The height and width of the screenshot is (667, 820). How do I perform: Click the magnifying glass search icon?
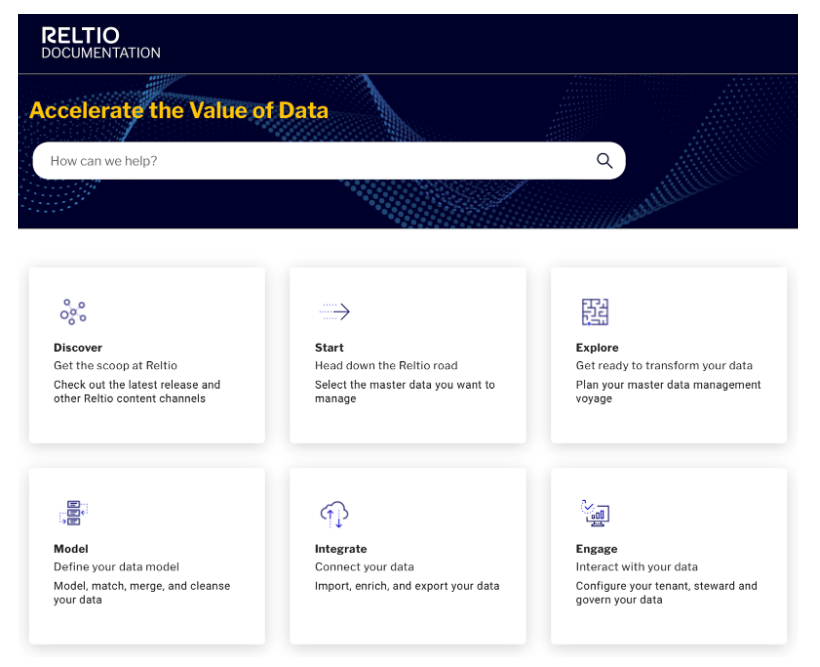[x=604, y=161]
